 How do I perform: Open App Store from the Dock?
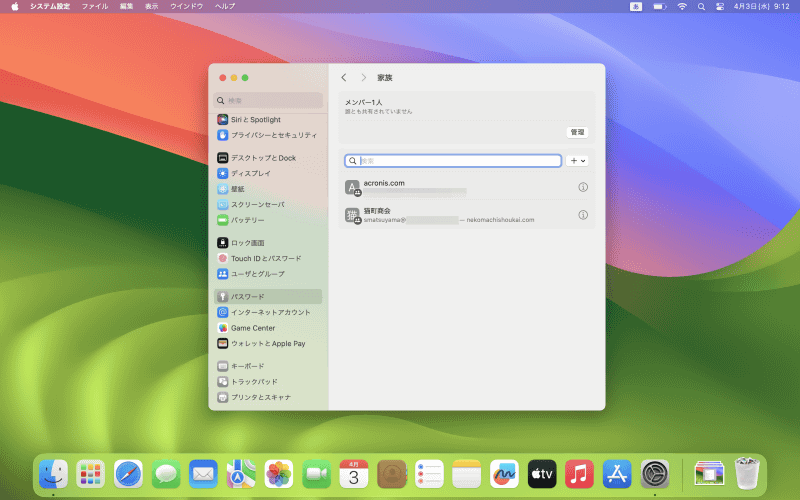pyautogui.click(x=617, y=474)
